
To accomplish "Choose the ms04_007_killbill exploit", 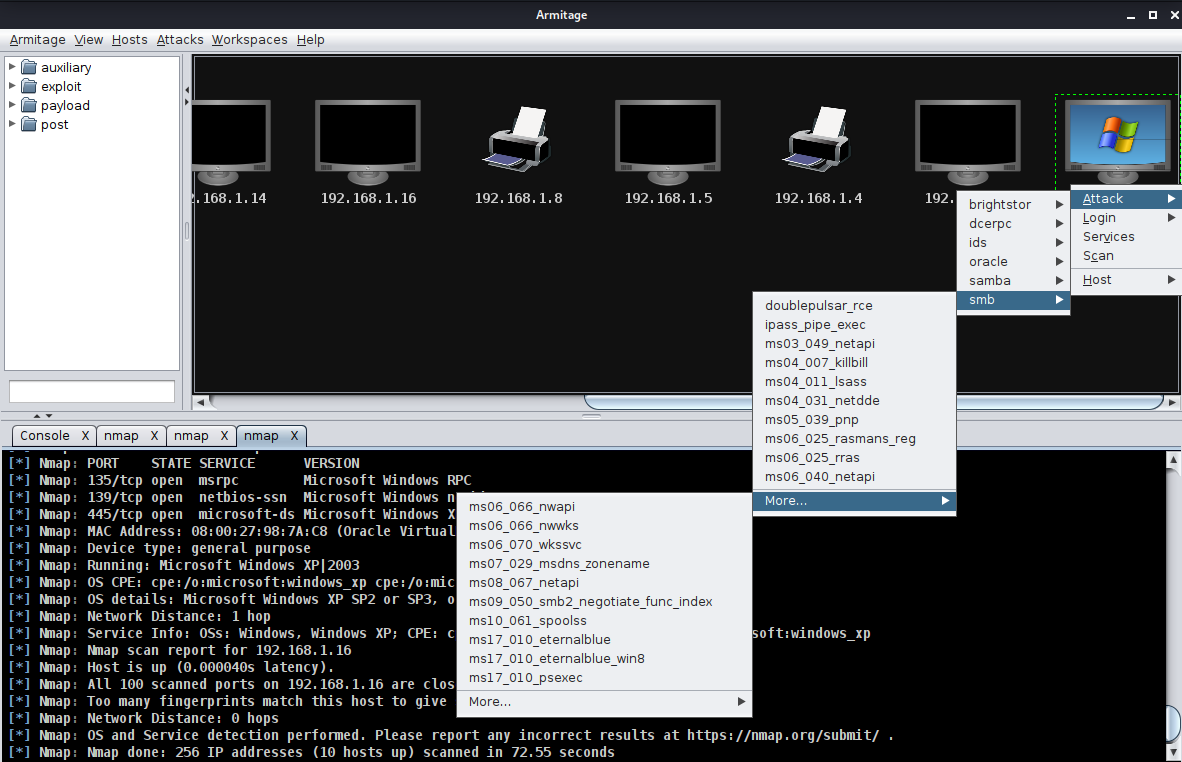I will (x=854, y=363).
